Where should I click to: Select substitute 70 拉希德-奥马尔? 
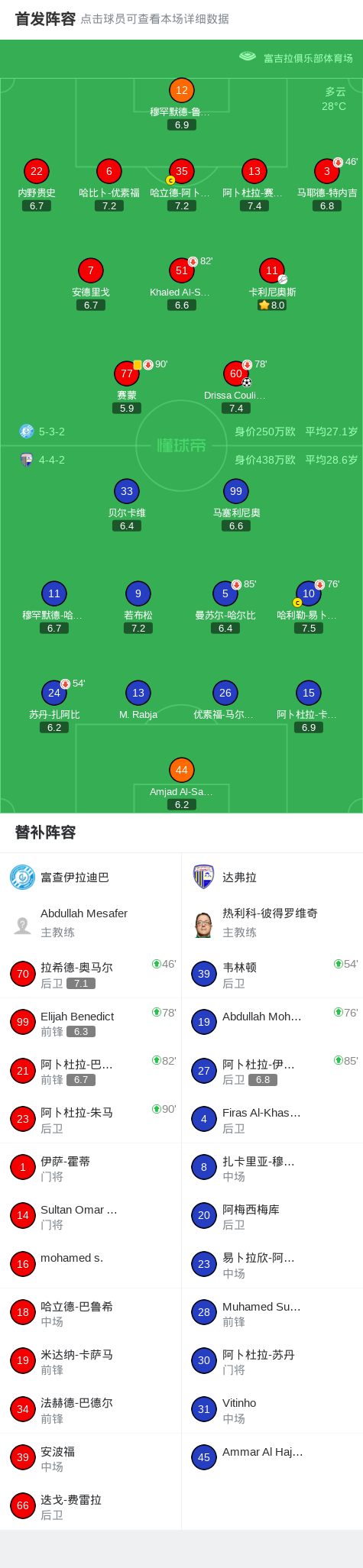[90, 974]
